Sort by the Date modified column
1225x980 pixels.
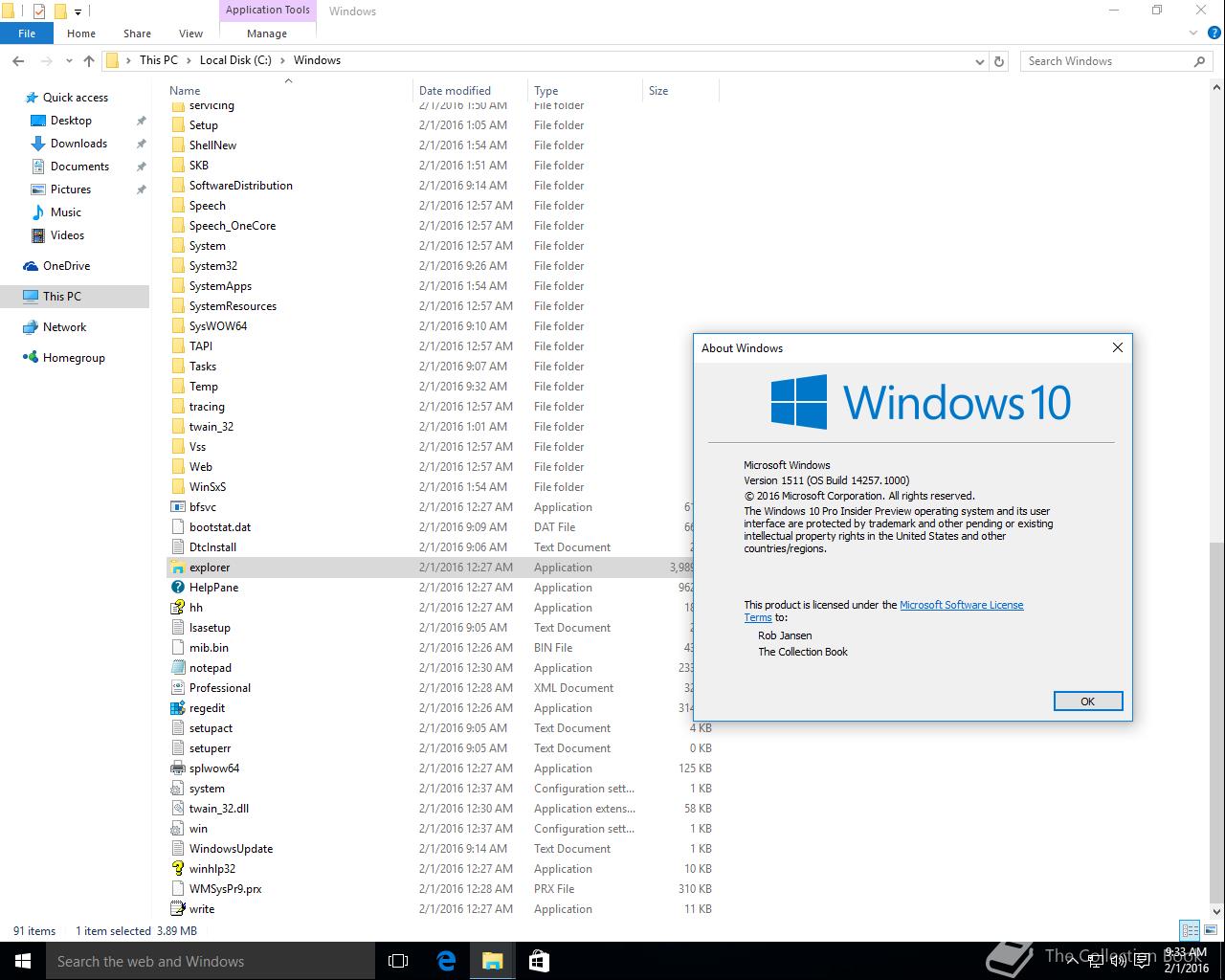[470, 91]
